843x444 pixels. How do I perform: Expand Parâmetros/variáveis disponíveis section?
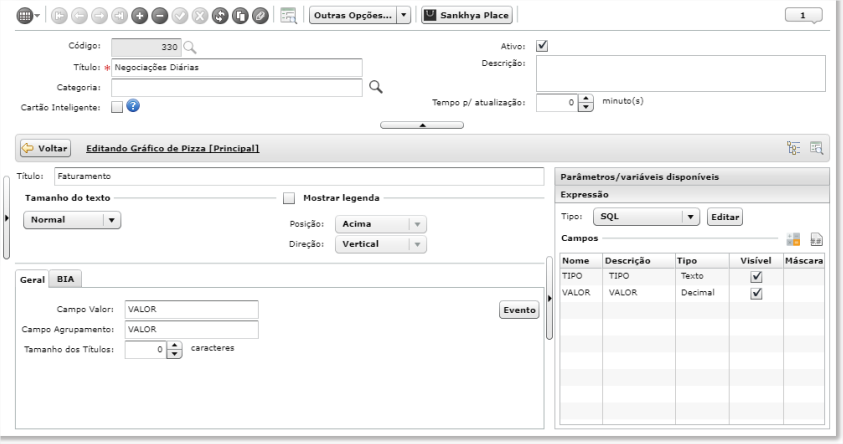692,177
